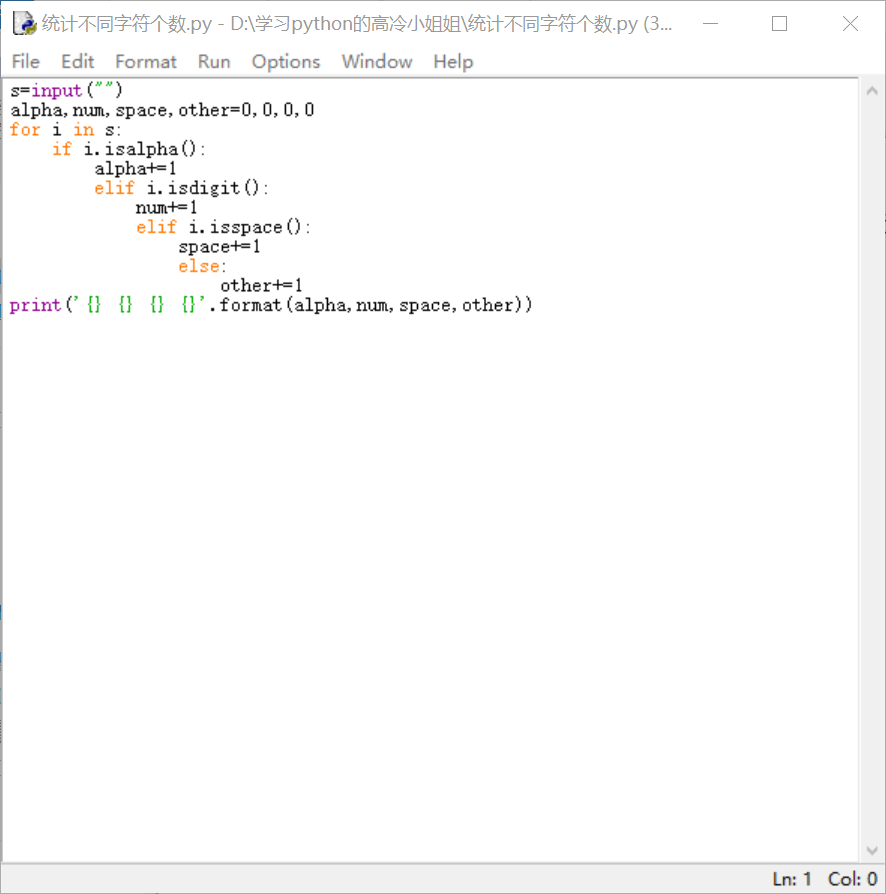The width and height of the screenshot is (886, 894).
Task: Open the Options menu
Action: 286,62
